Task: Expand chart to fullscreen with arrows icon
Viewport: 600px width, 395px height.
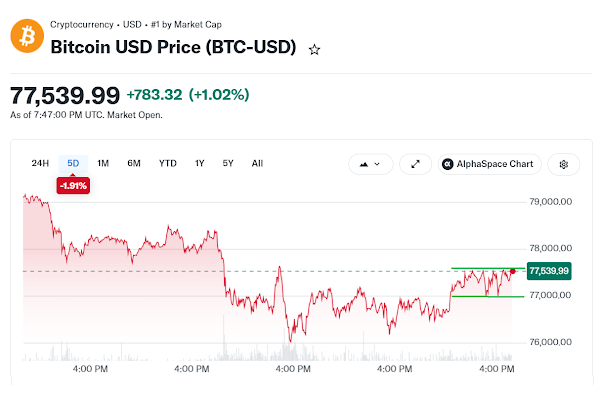Action: coord(415,164)
